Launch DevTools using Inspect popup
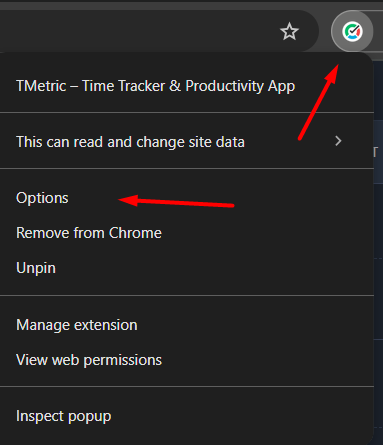The image size is (383, 445). [64, 417]
